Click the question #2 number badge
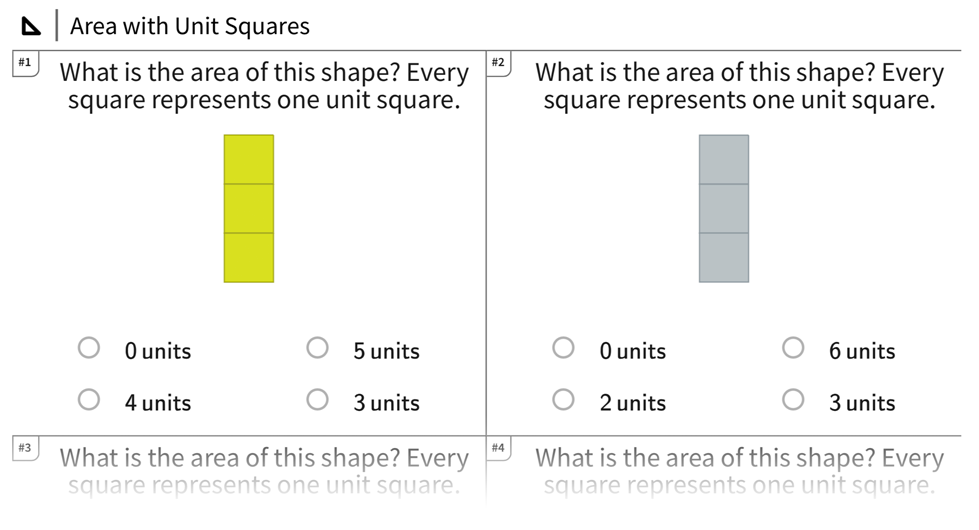The image size is (979, 530). [499, 63]
